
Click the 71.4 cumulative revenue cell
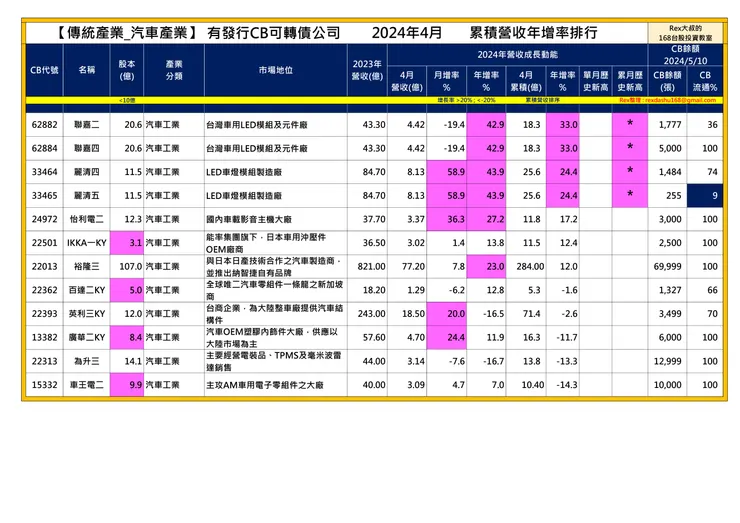coord(526,313)
